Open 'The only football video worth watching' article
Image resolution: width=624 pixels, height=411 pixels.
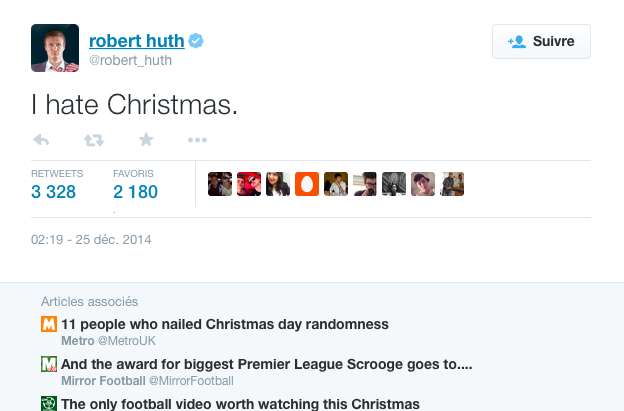(x=240, y=404)
